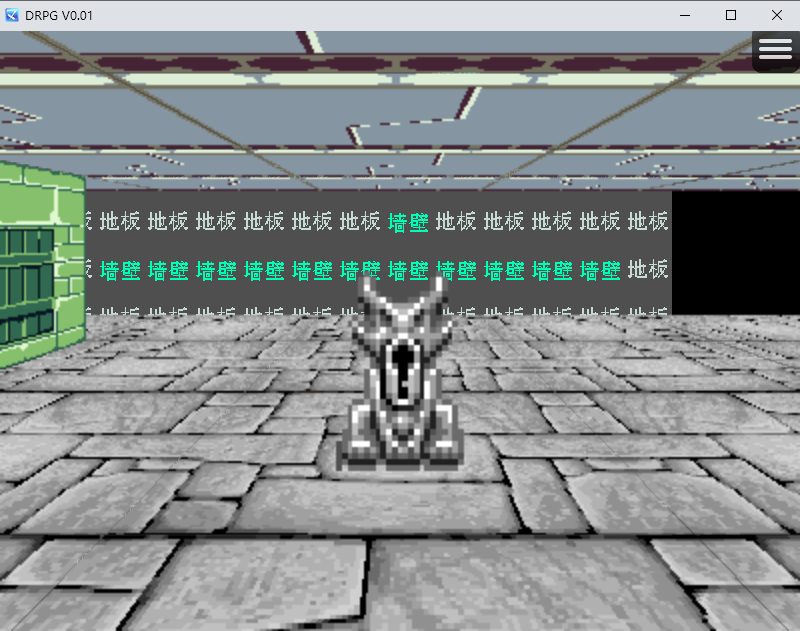
Task: Close the DRPG window
Action: pos(777,15)
